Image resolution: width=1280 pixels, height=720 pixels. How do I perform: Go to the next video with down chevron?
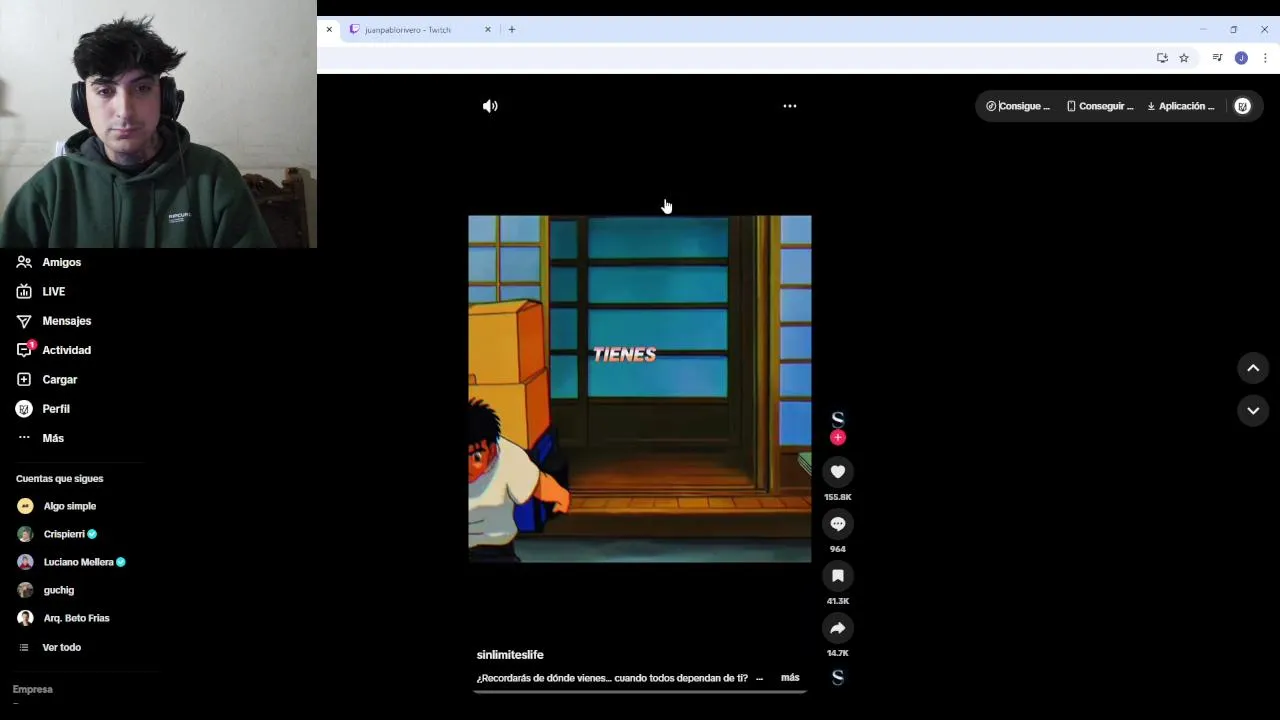tap(1253, 411)
